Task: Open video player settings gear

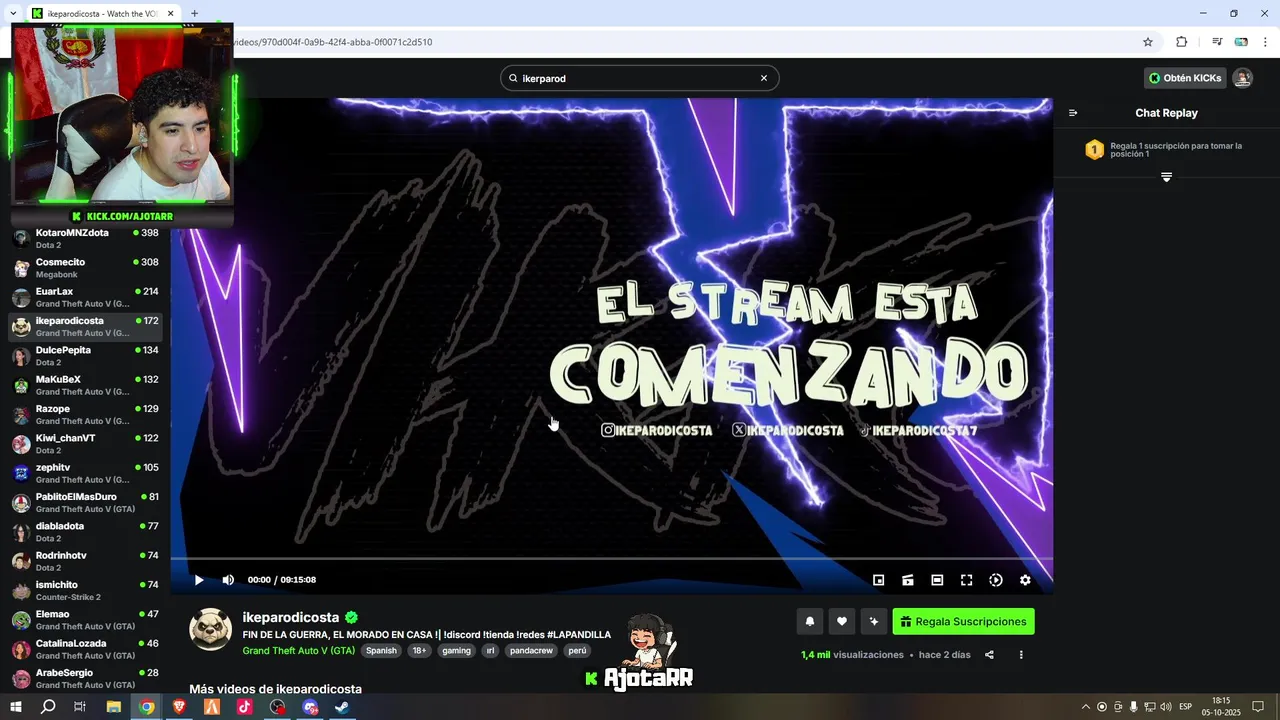Action: tap(1025, 580)
